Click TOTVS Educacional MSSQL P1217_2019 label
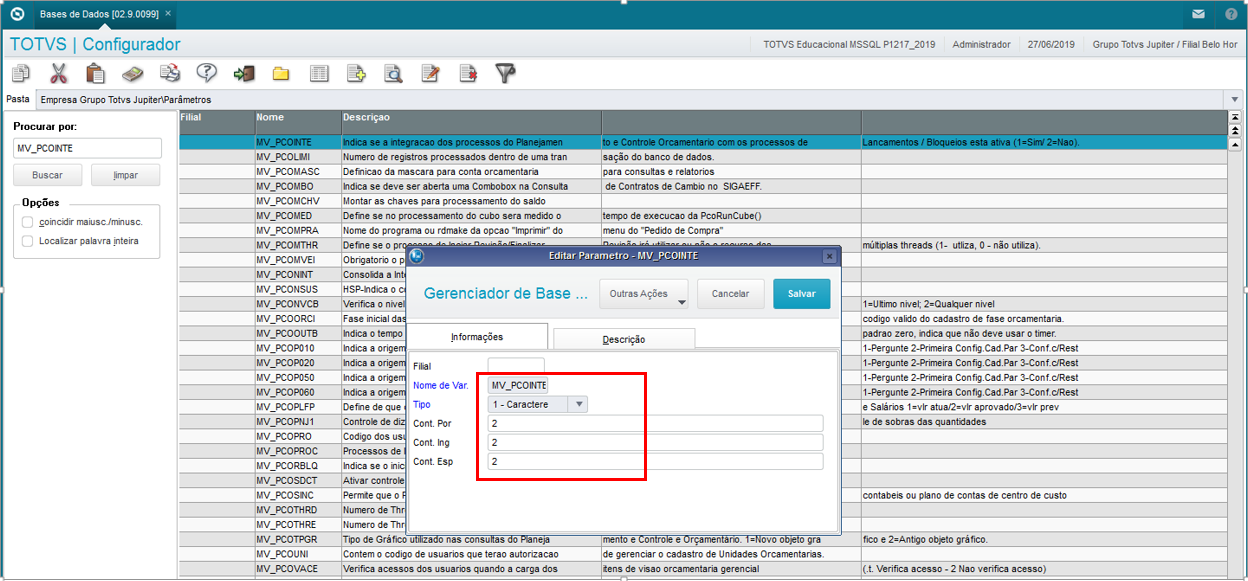This screenshot has height=581, width=1248. click(x=849, y=45)
